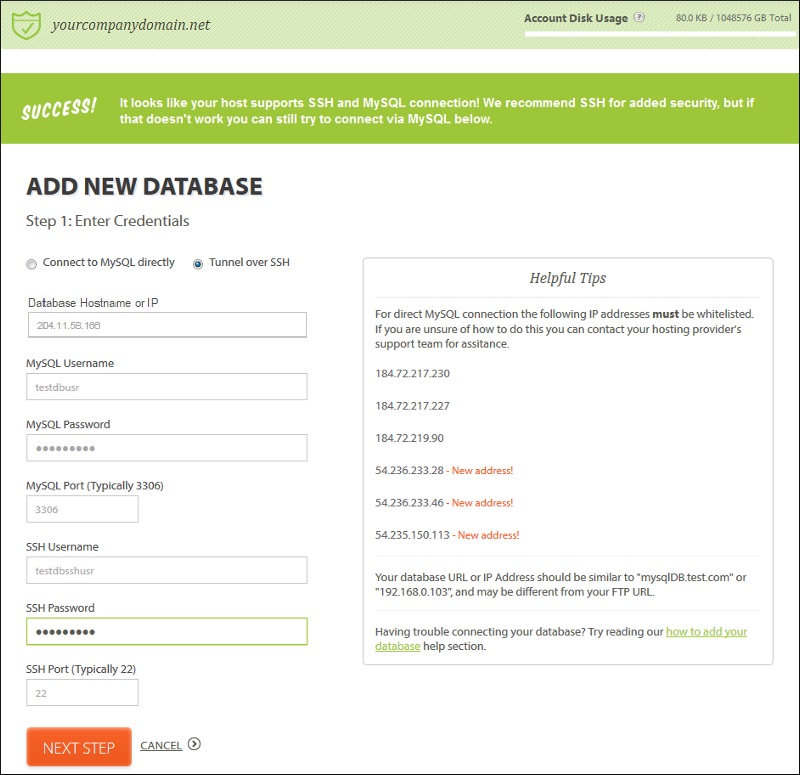The width and height of the screenshot is (800, 775).
Task: Click the Cancel link
Action: coord(161,745)
